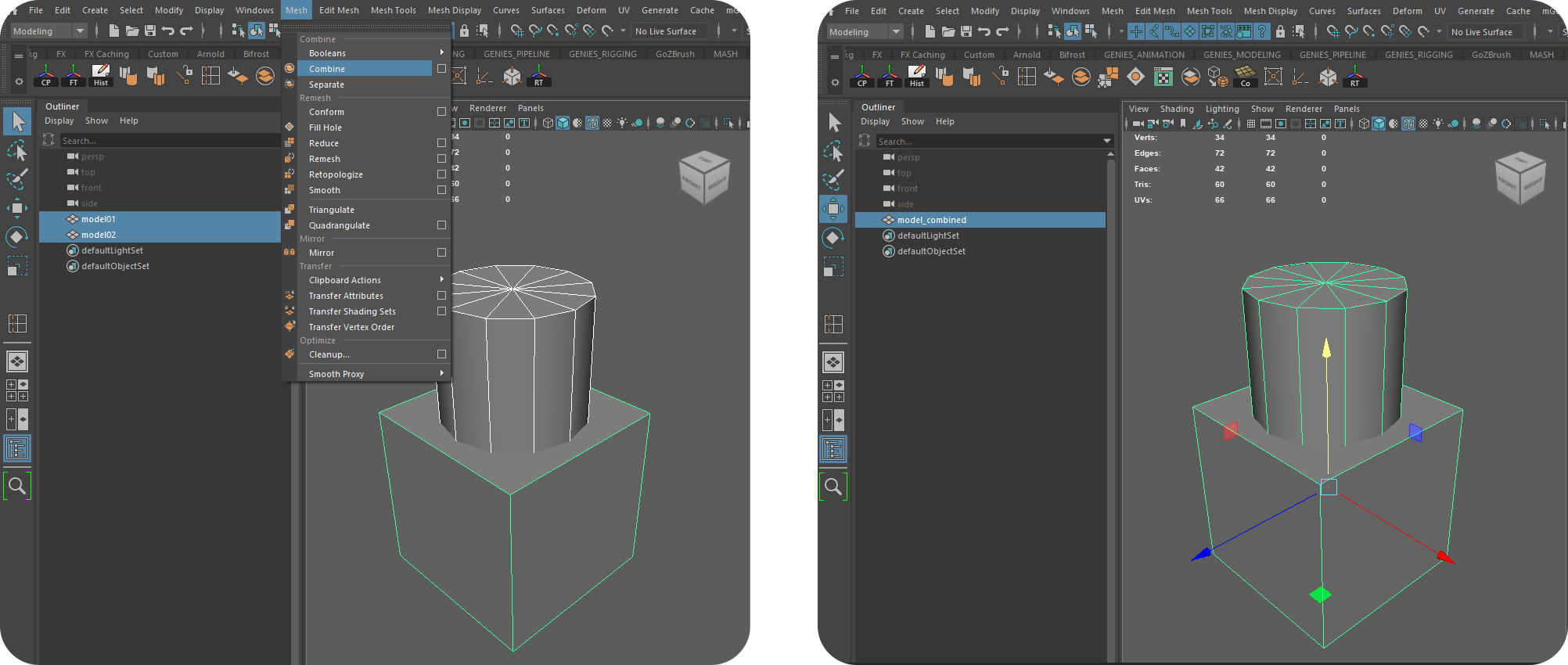
Task: Click the FT shelf icon in left window
Action: pyautogui.click(x=74, y=76)
